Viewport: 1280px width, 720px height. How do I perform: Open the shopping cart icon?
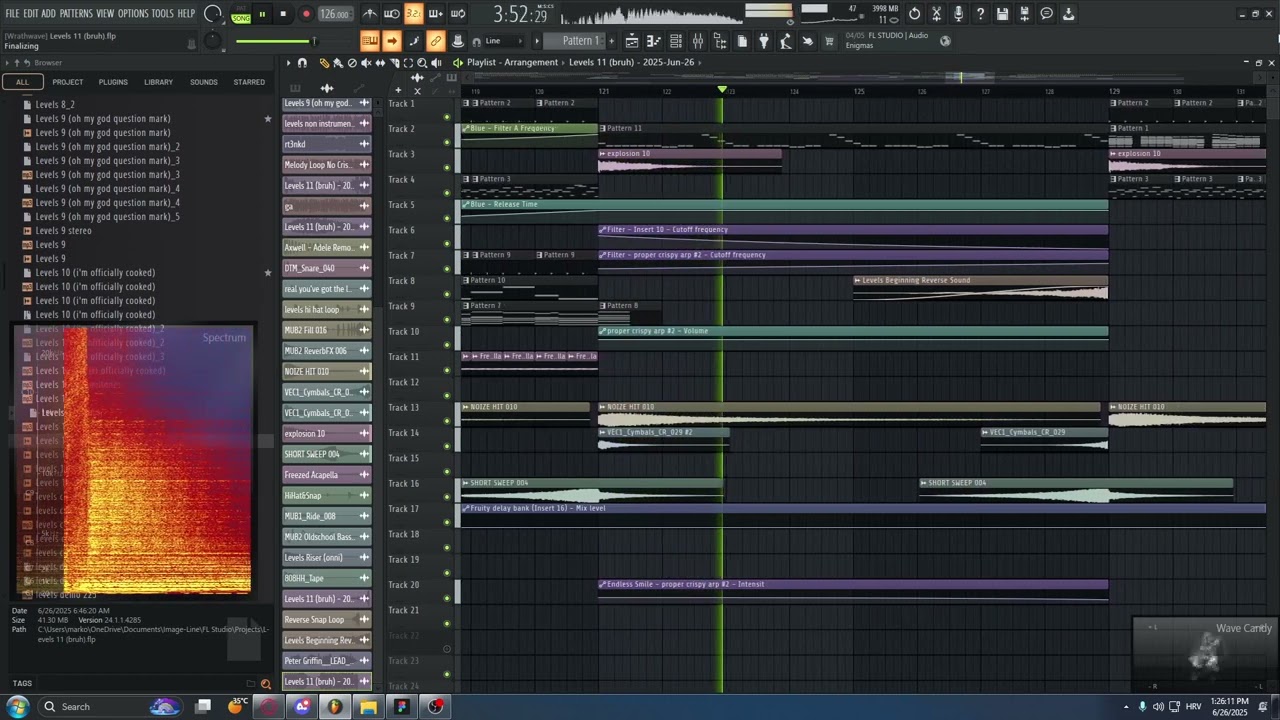pos(829,41)
